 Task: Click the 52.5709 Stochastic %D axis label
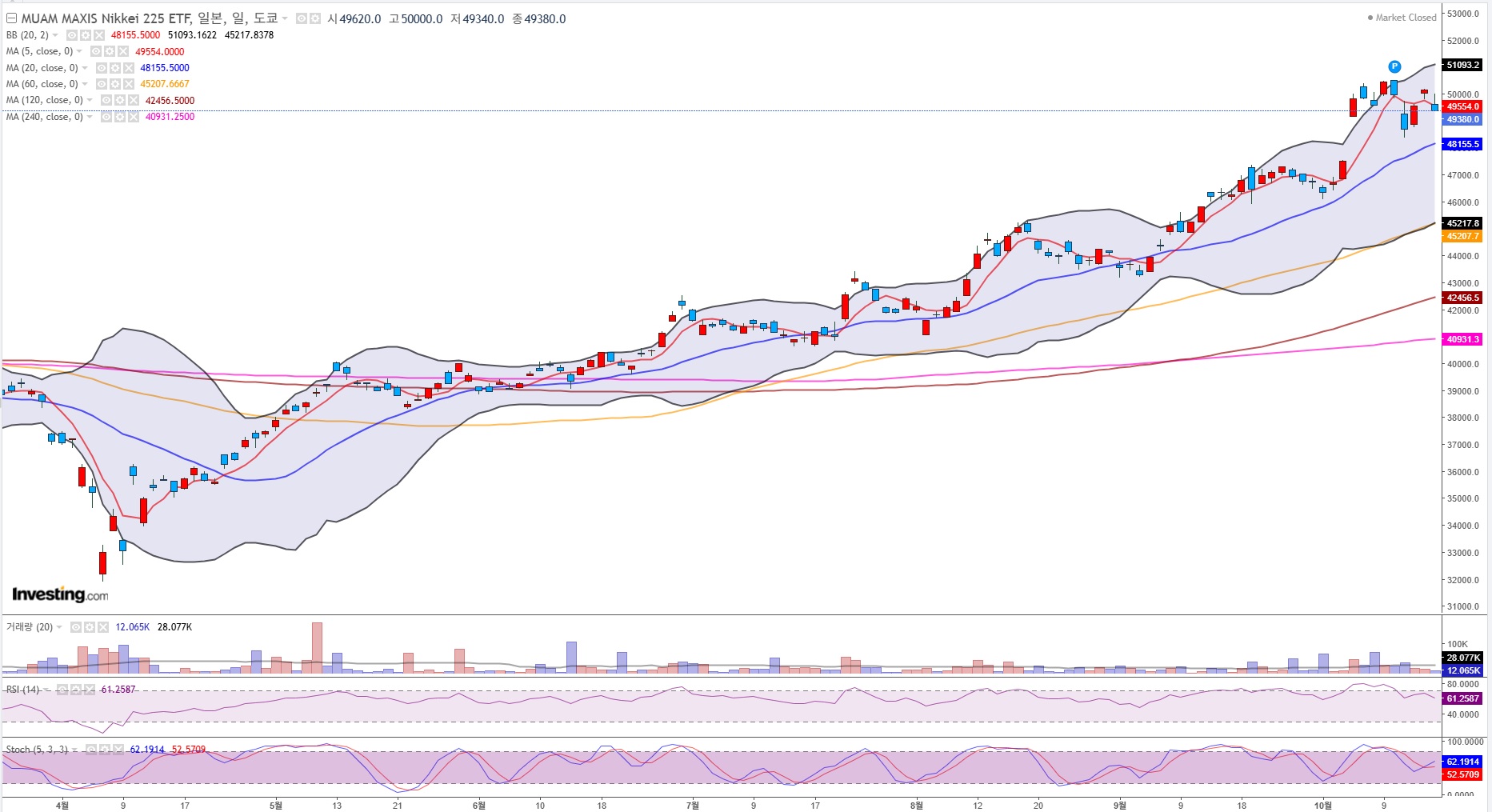pyautogui.click(x=1462, y=774)
